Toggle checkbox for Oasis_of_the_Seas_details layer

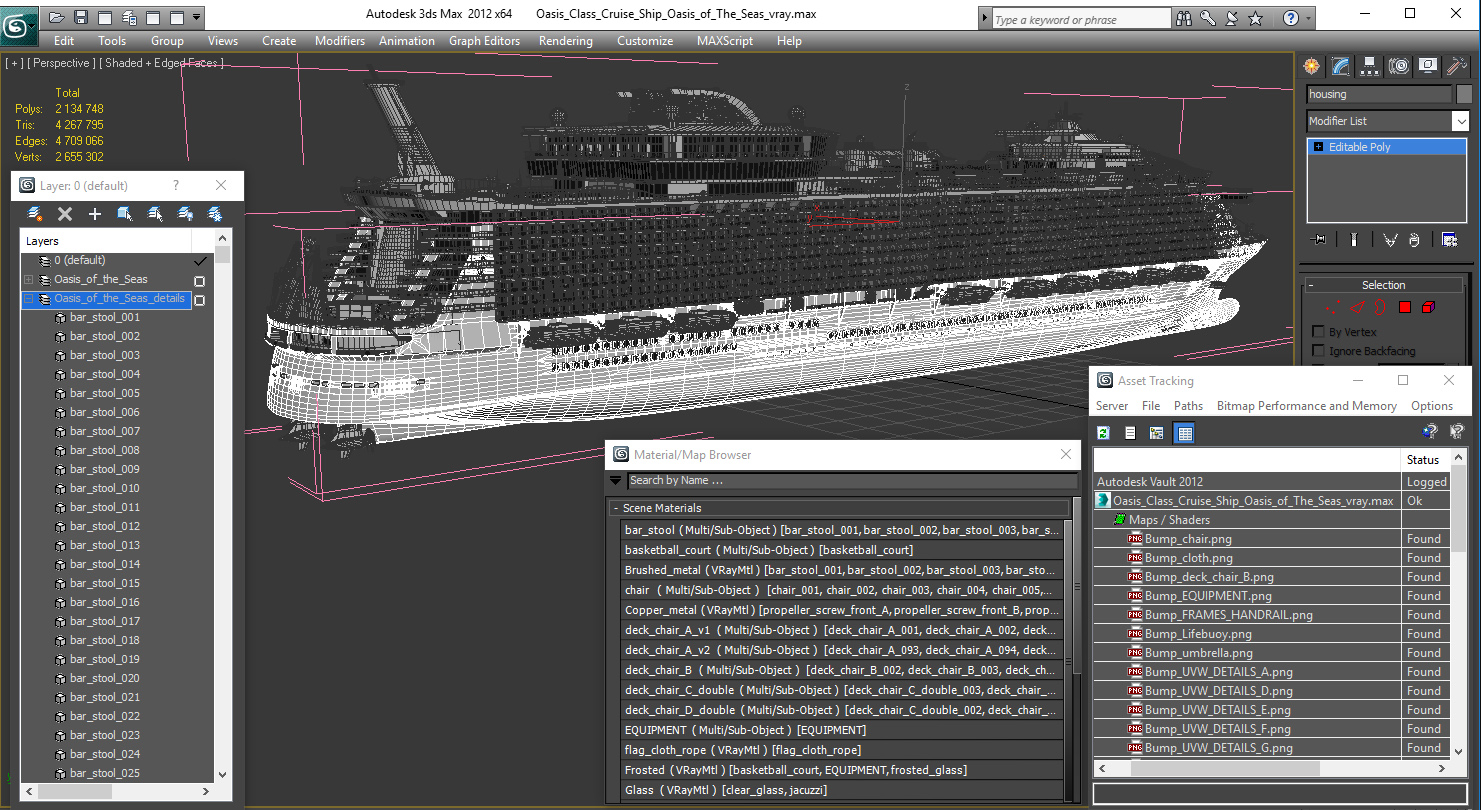click(199, 299)
